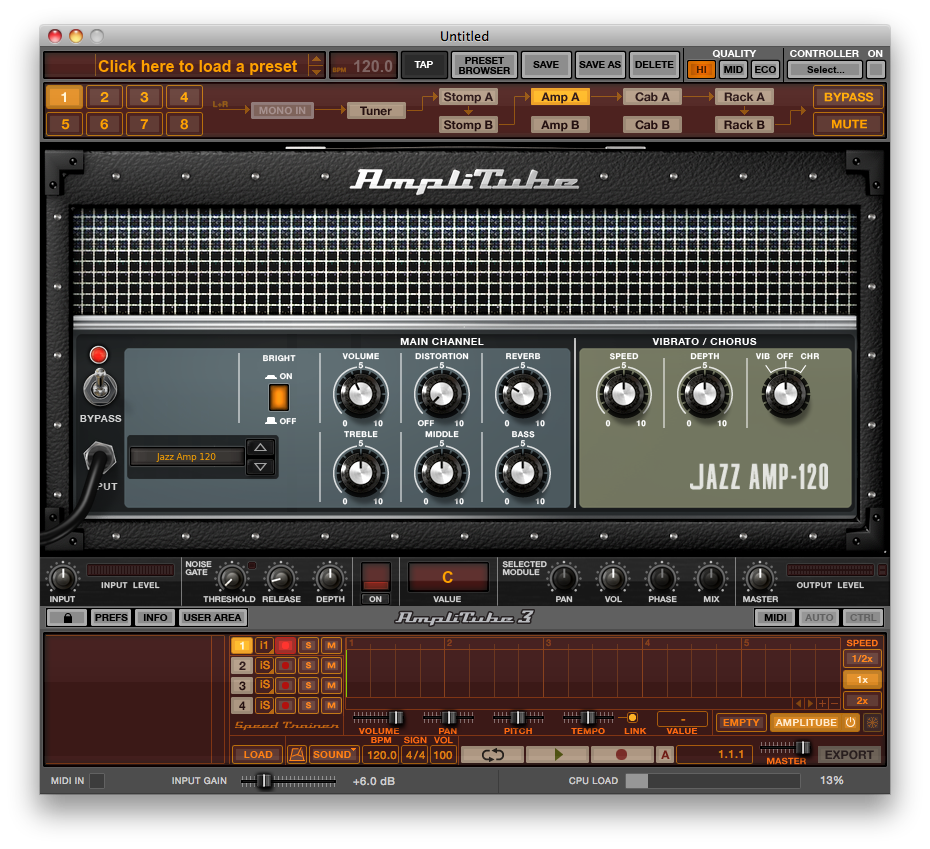Open the preset list 'Click here to load a preset'
This screenshot has width=930, height=849.
coord(198,66)
